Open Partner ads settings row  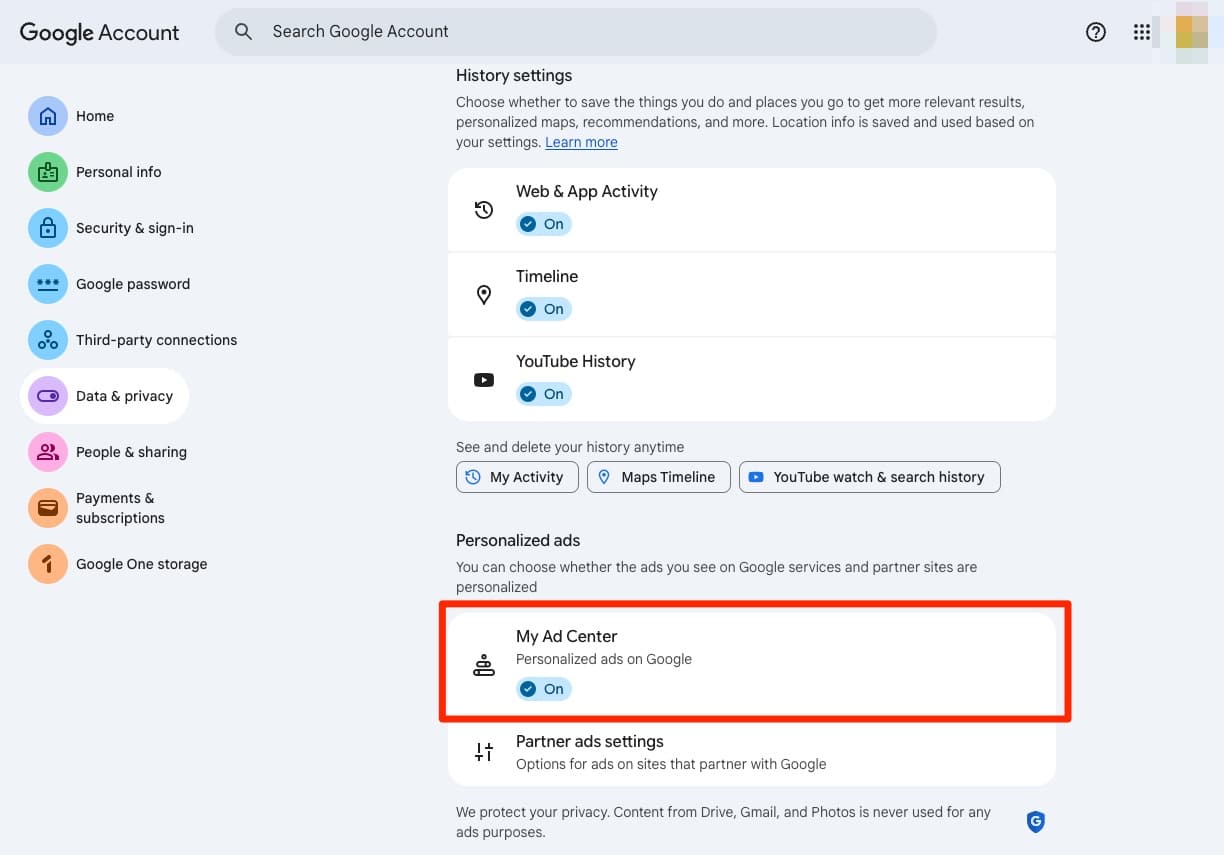pos(752,754)
